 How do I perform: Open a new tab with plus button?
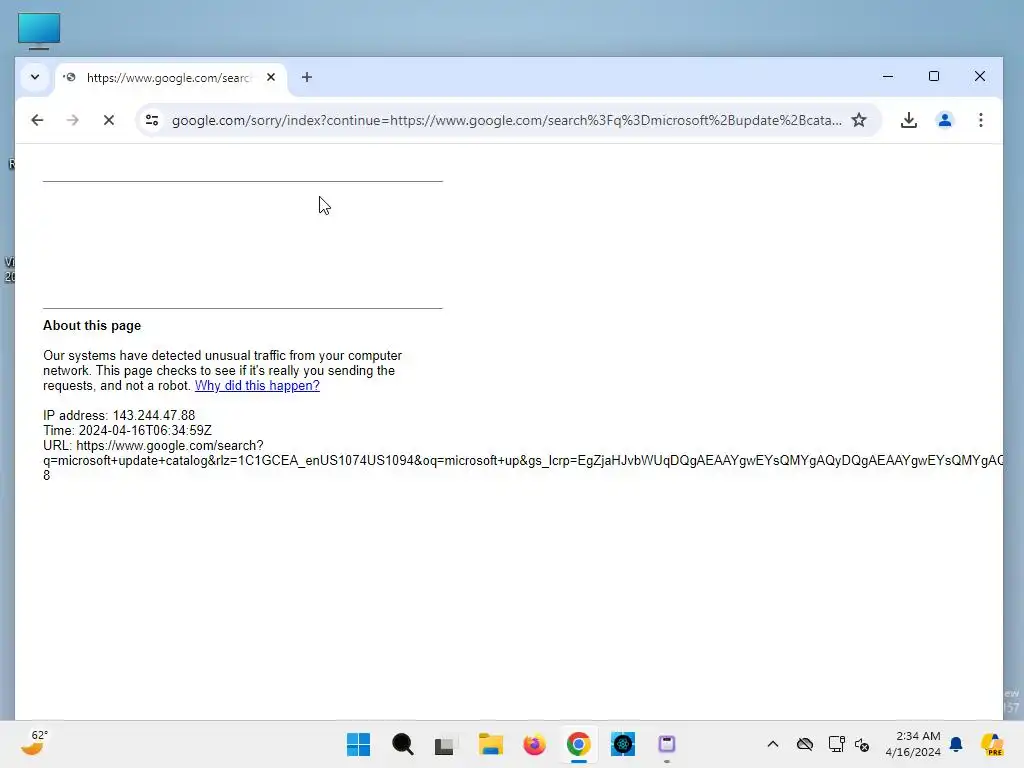pos(307,77)
